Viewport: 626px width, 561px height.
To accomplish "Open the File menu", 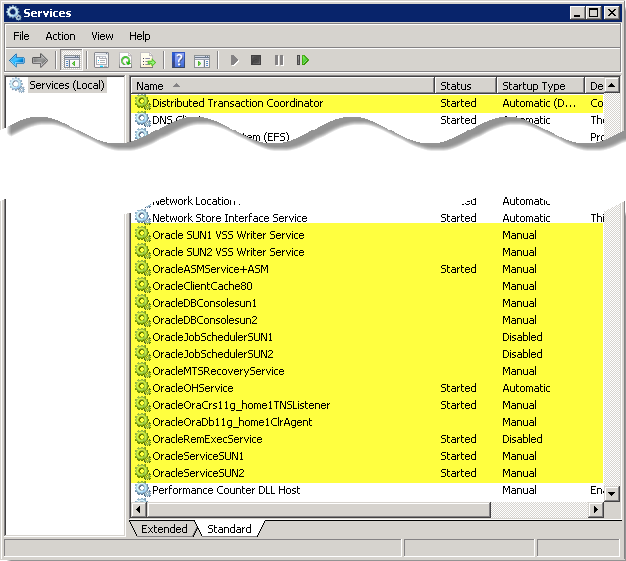I will tap(21, 36).
